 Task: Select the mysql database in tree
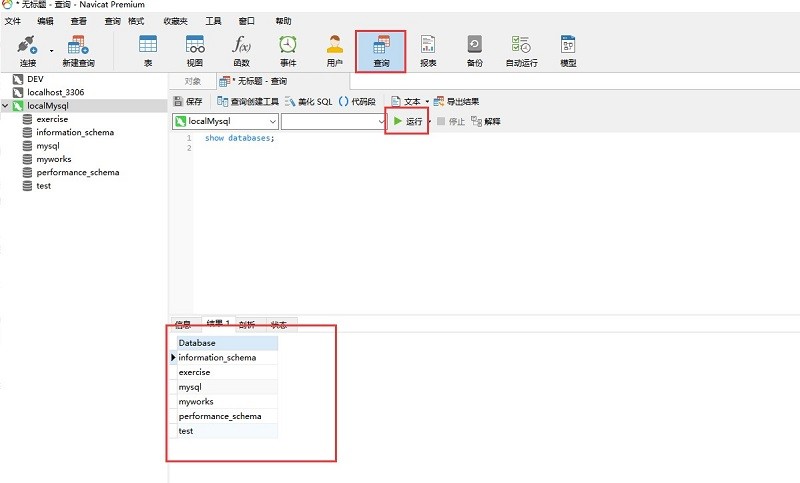48,146
